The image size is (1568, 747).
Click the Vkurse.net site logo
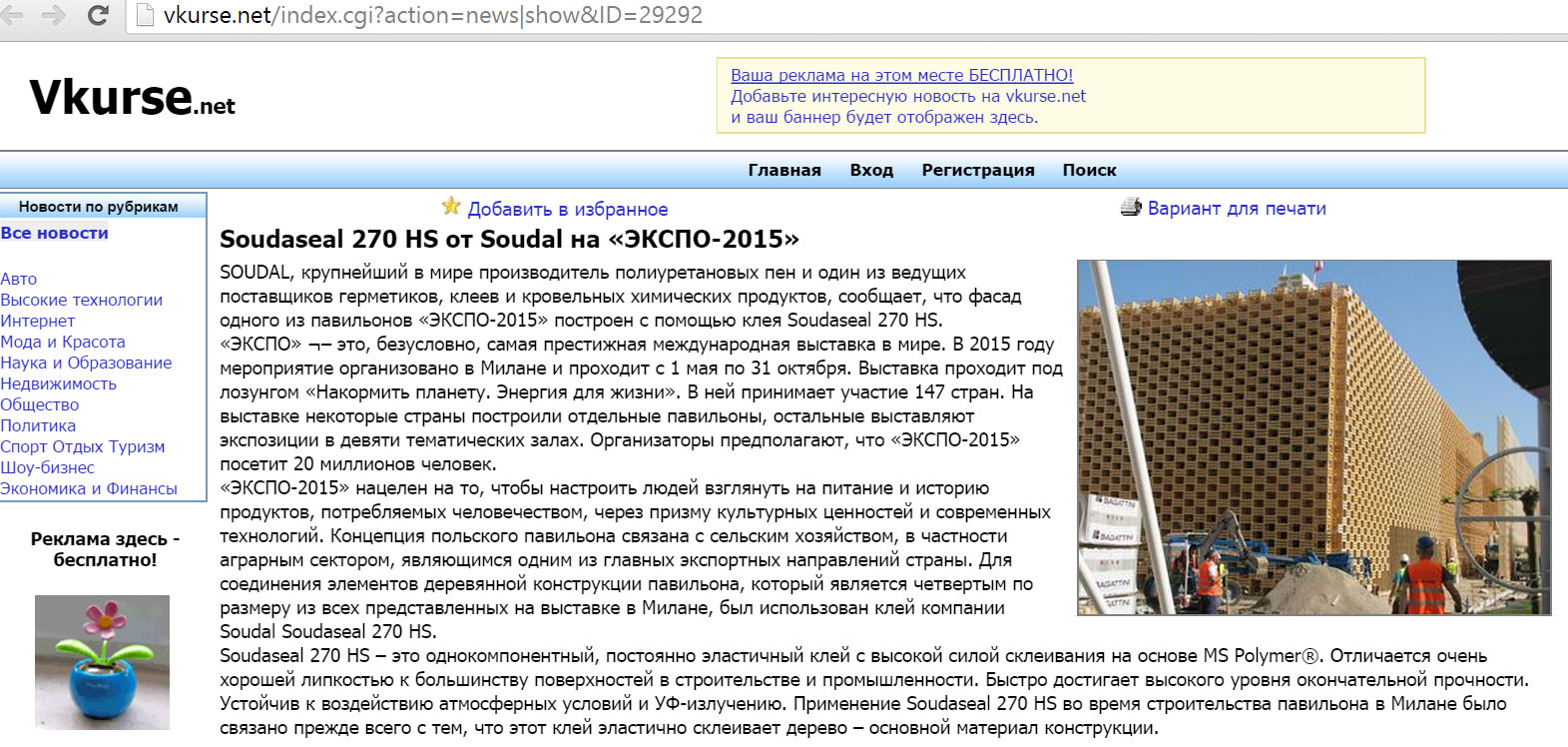[133, 98]
